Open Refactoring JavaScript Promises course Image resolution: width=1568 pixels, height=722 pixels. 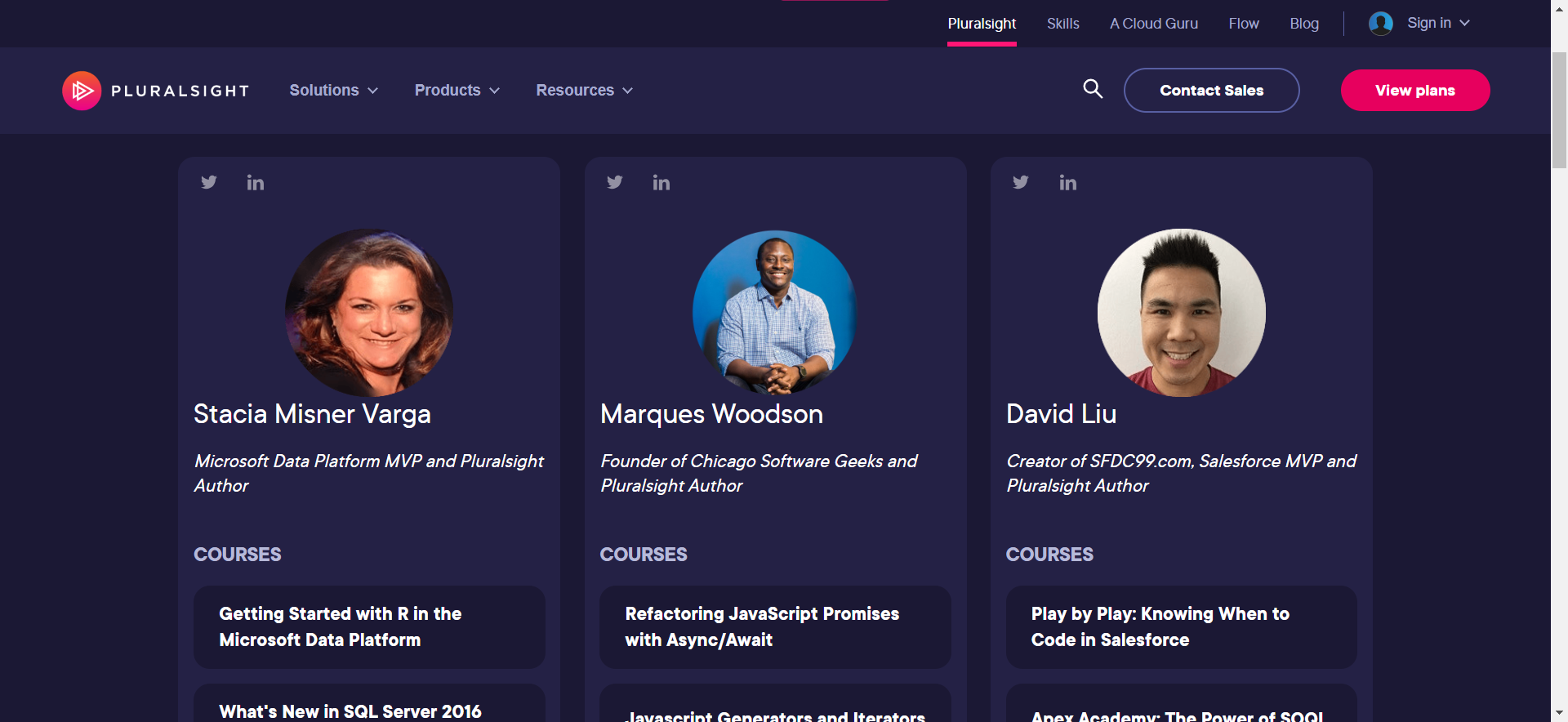click(775, 627)
